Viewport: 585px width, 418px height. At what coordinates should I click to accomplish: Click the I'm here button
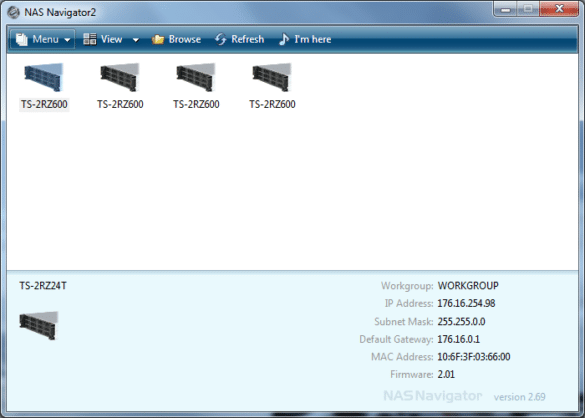tap(305, 39)
